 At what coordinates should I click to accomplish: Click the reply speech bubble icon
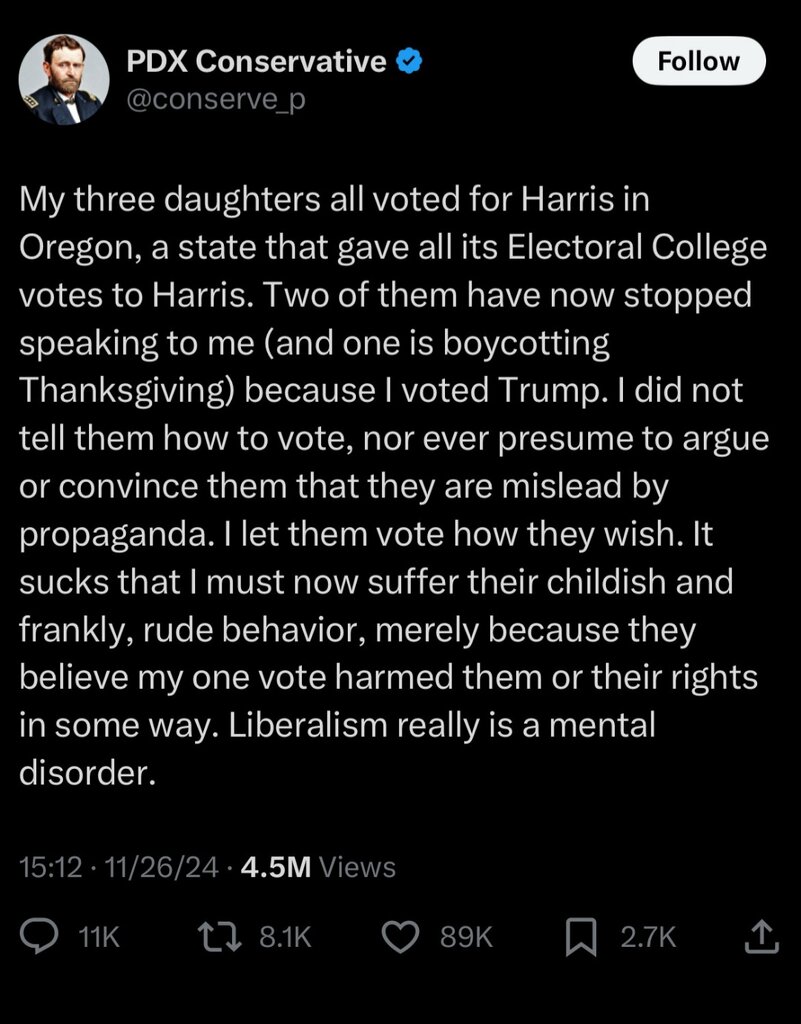click(39, 936)
